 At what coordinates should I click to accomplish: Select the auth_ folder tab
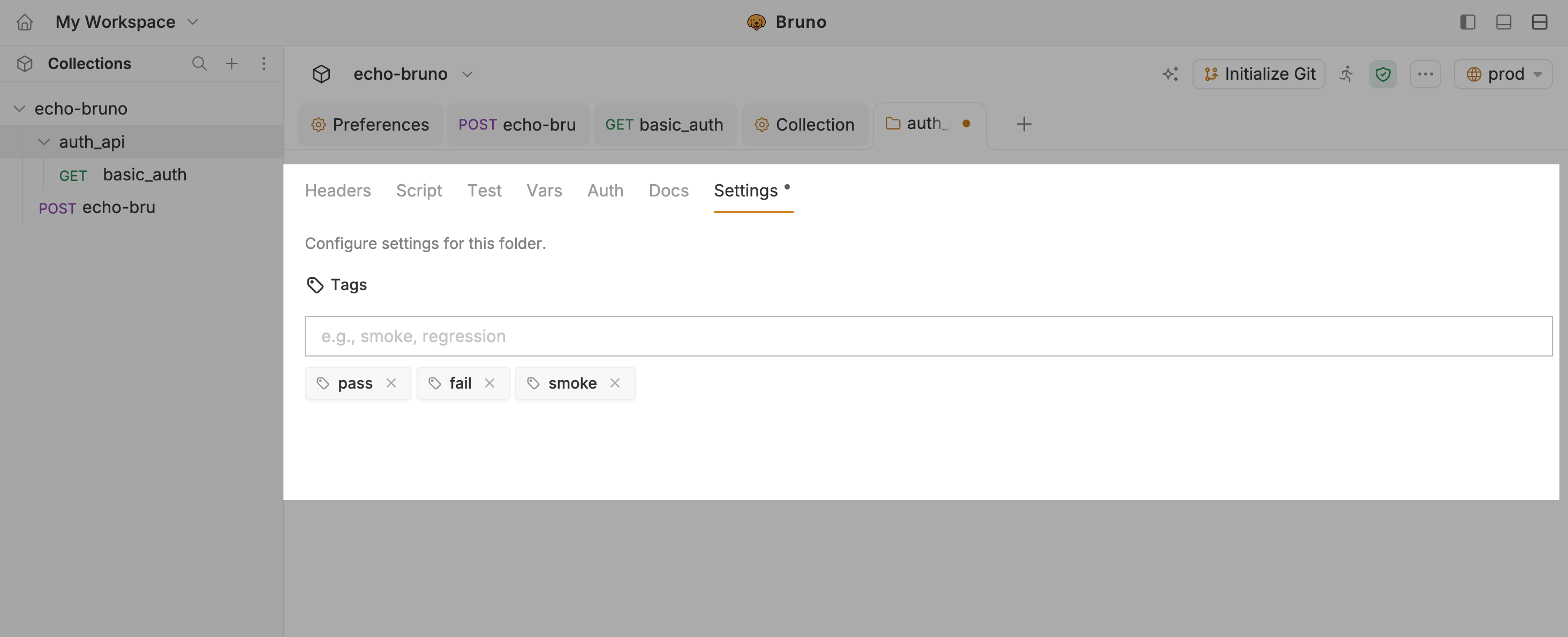point(929,124)
